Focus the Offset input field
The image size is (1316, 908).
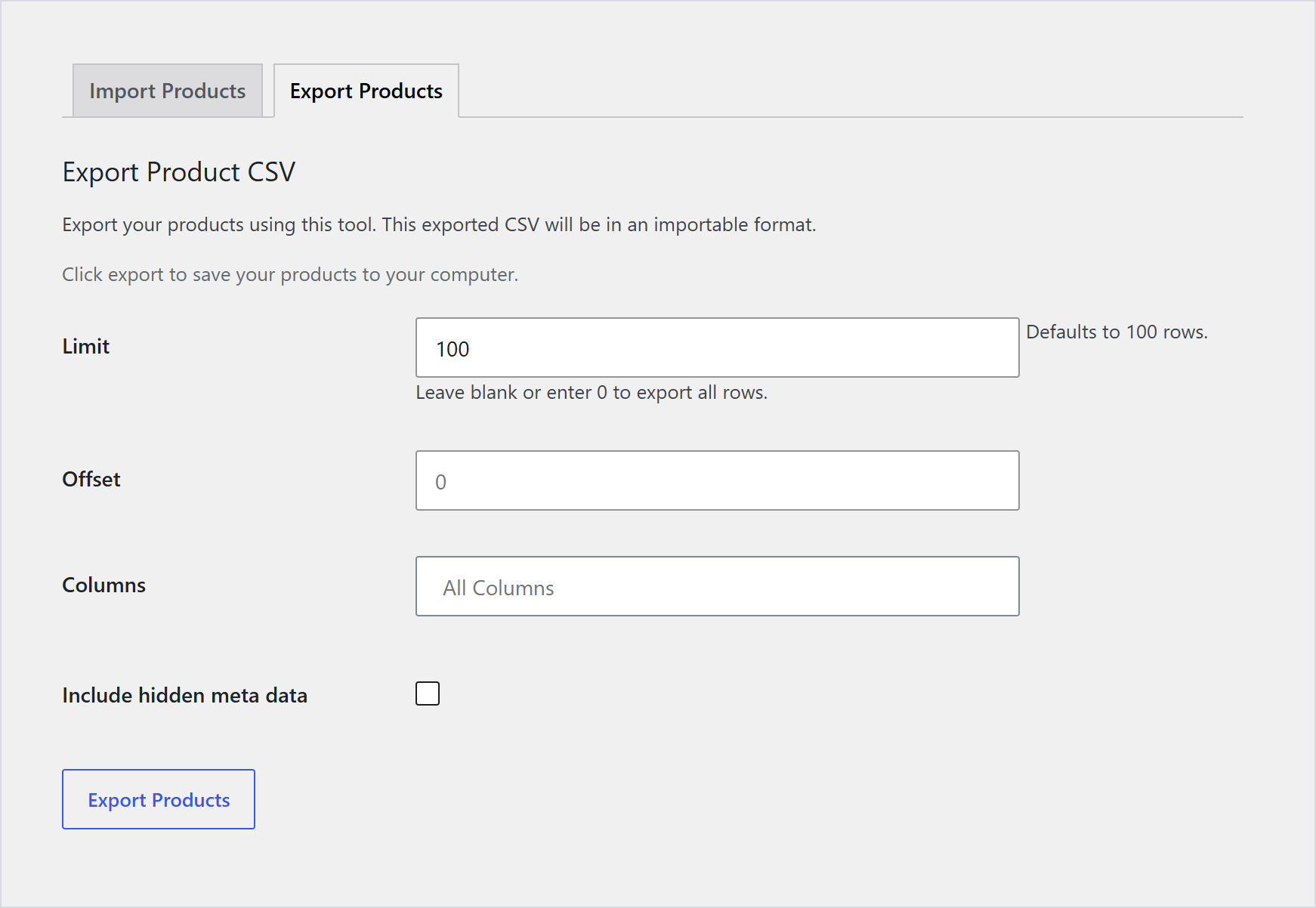click(x=718, y=480)
